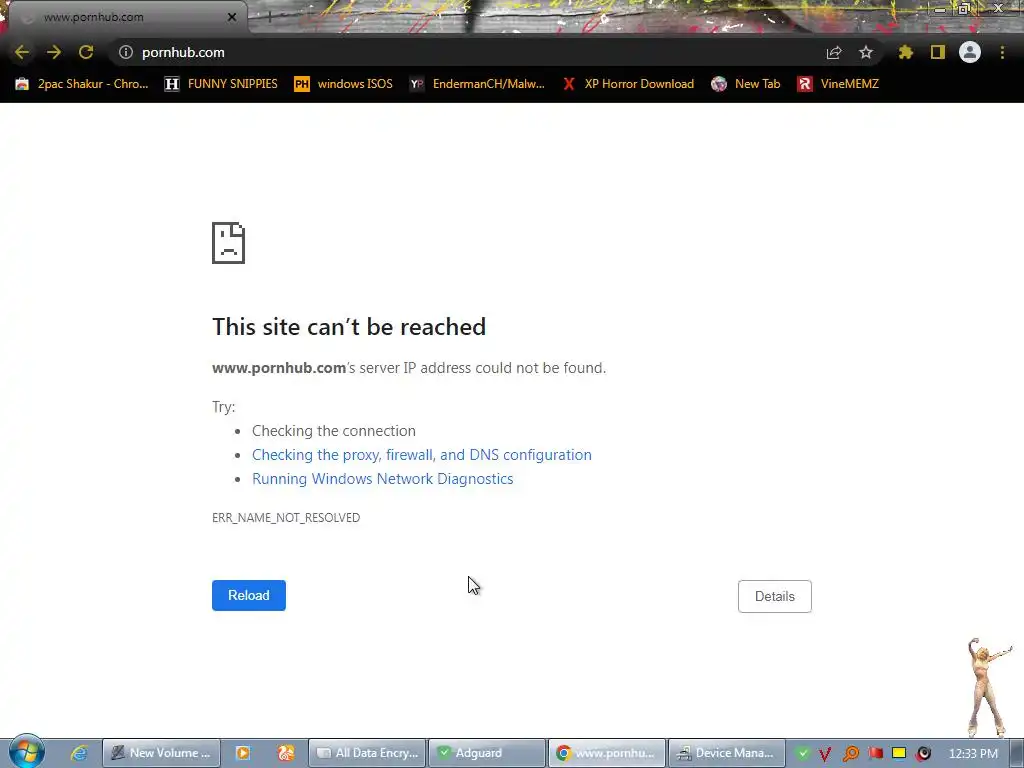The image size is (1024, 768).
Task: Click the red V tray icon
Action: pos(825,754)
